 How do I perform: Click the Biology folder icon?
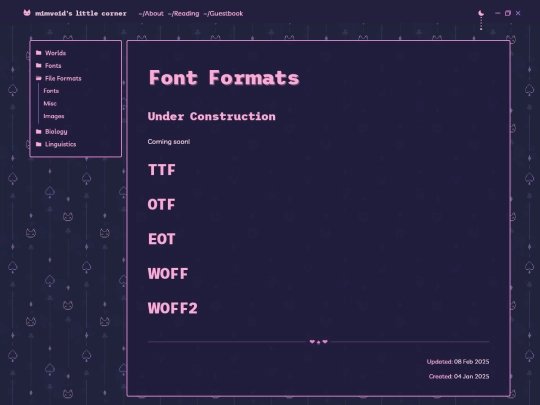click(39, 131)
